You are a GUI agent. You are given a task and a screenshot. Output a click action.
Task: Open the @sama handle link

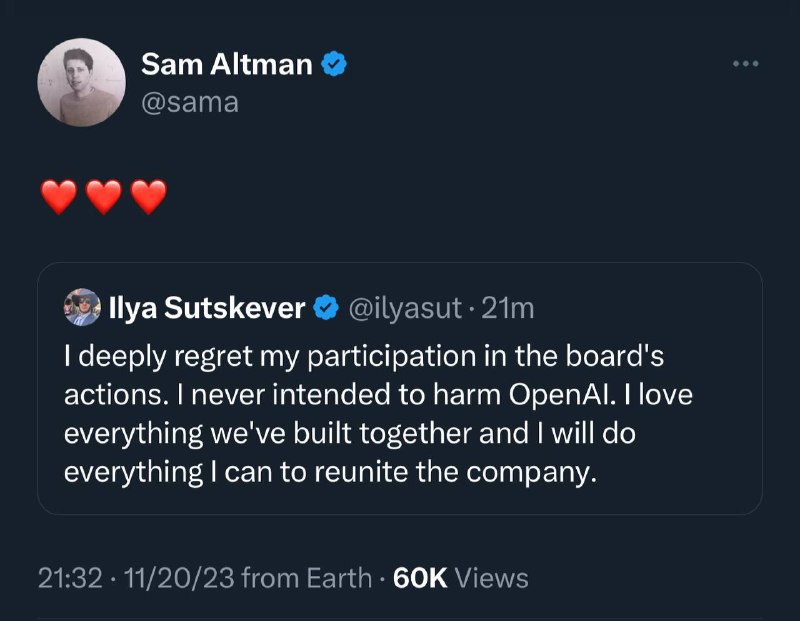[x=190, y=101]
